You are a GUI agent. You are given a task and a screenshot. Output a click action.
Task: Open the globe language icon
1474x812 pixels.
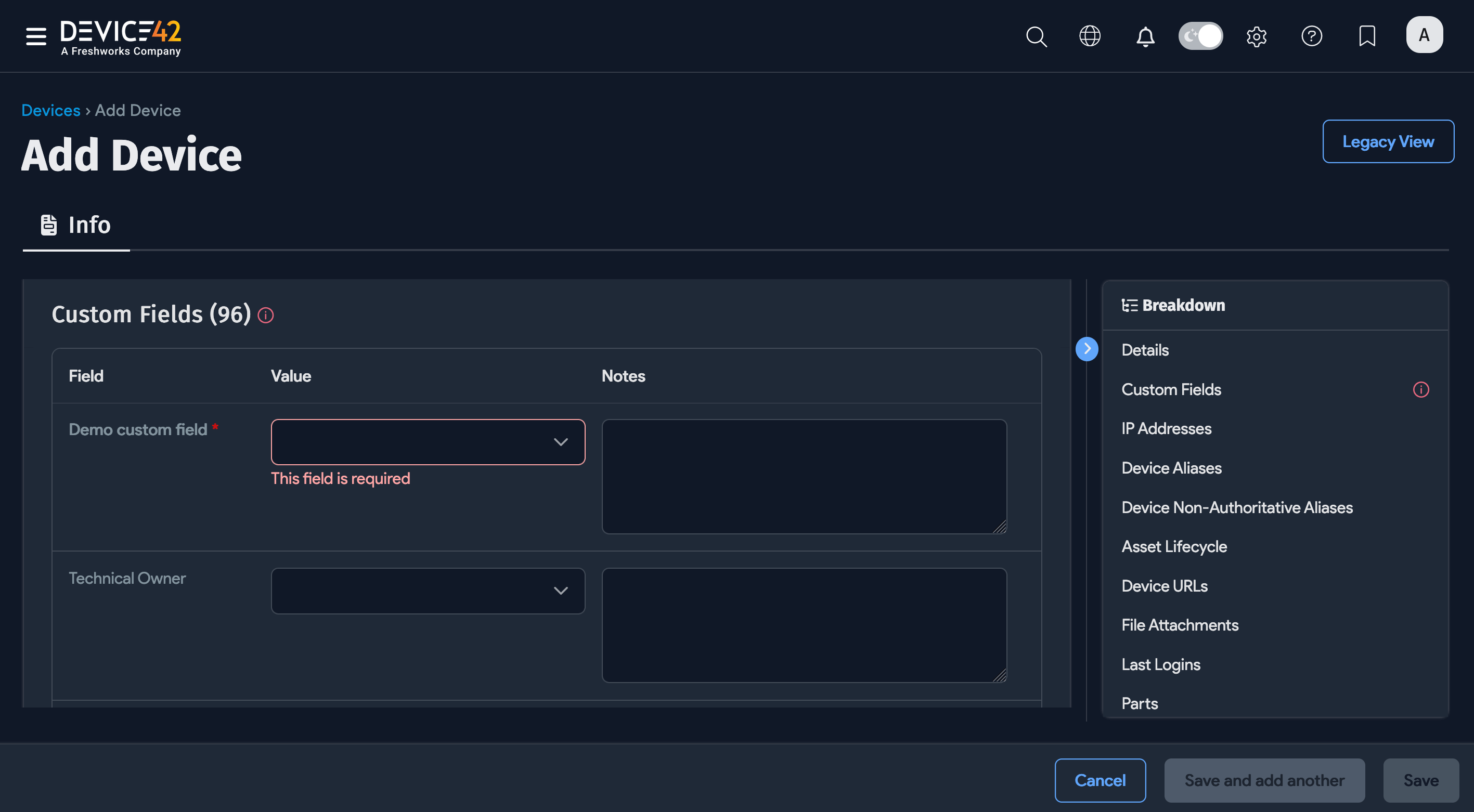tap(1090, 36)
